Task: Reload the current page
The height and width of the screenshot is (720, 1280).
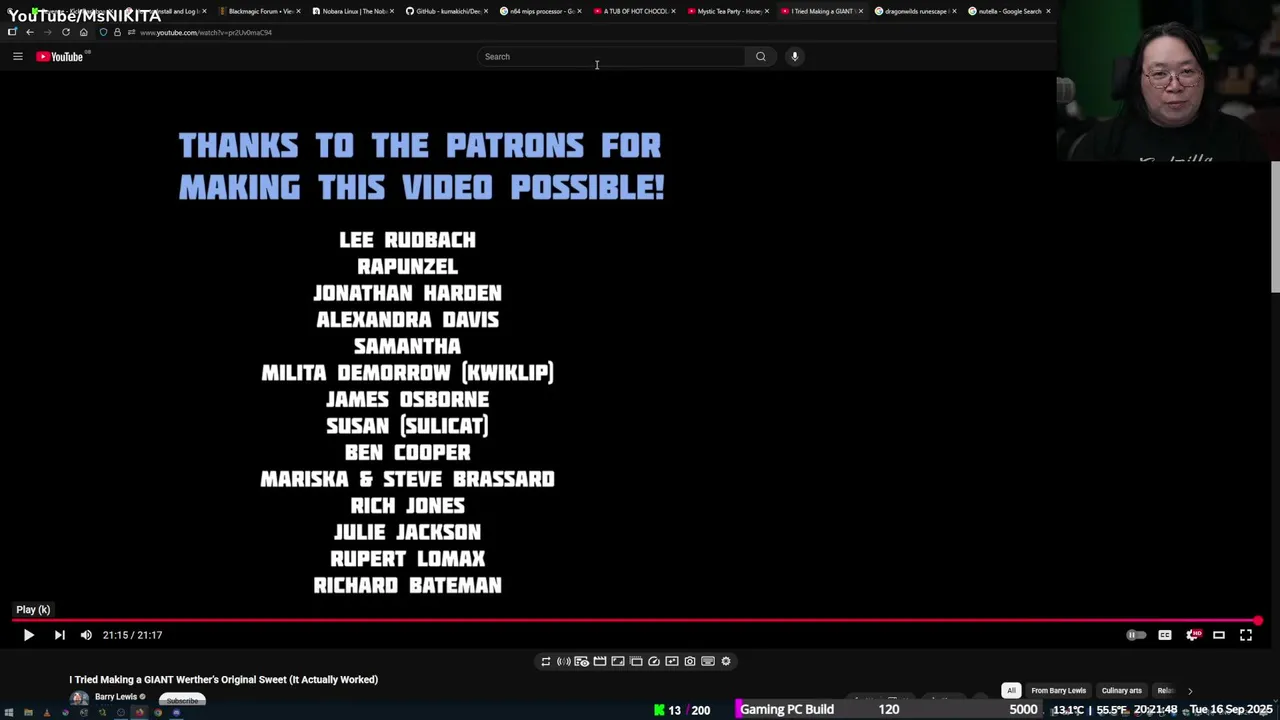Action: 66,32
